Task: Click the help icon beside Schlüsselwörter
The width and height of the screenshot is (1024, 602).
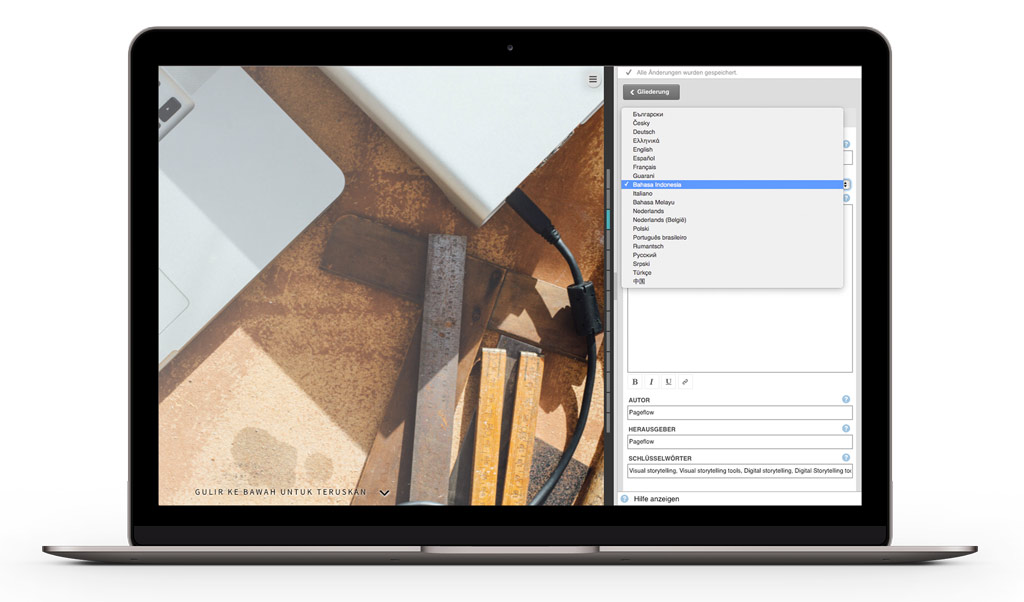Action: click(846, 458)
